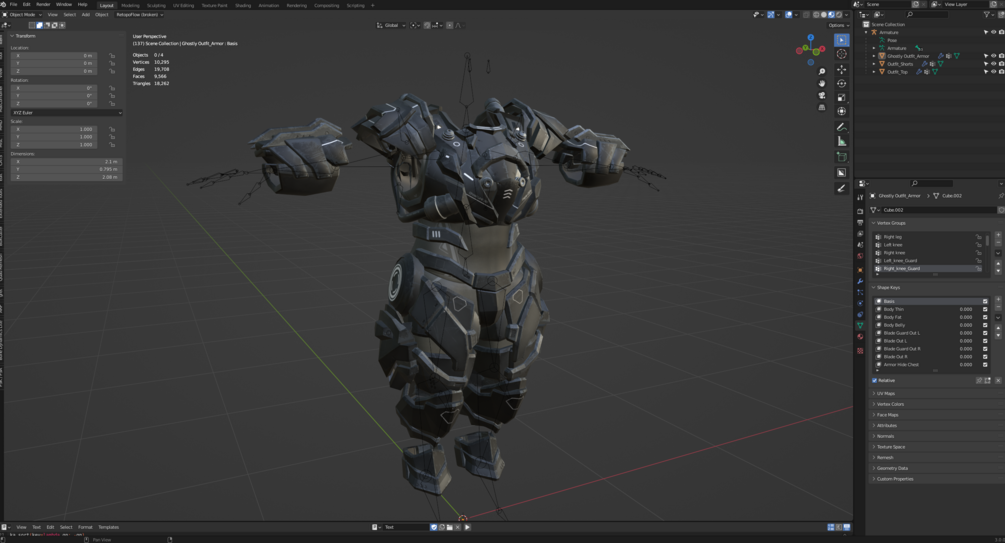Select the Cursor tool in viewport toolbar
1005x543 pixels.
pos(842,54)
